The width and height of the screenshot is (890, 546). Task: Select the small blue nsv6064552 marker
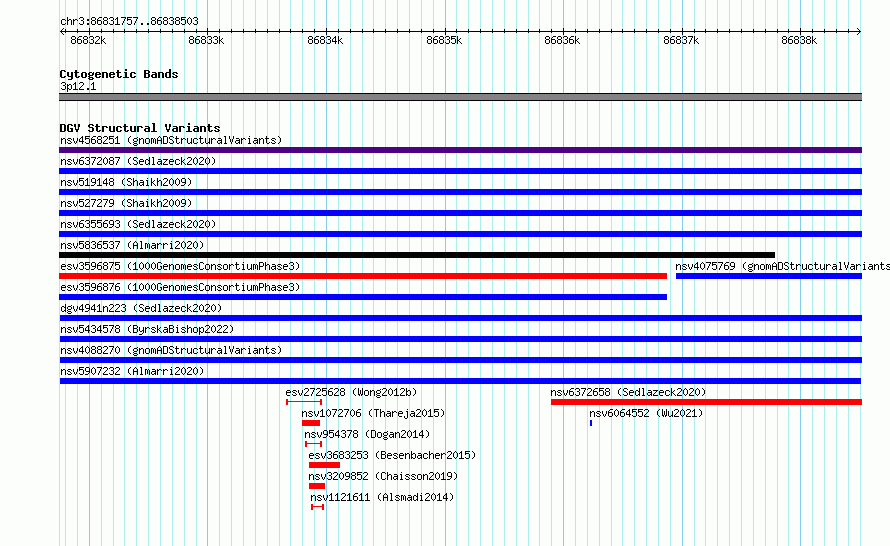[591, 423]
